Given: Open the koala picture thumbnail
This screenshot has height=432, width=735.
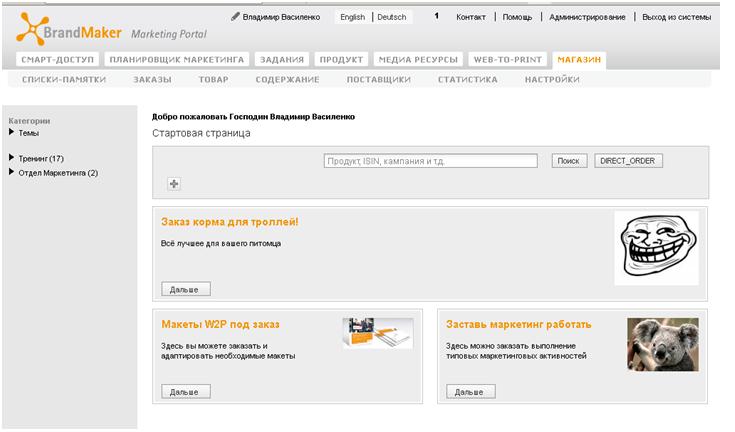Looking at the screenshot, I should pos(663,344).
